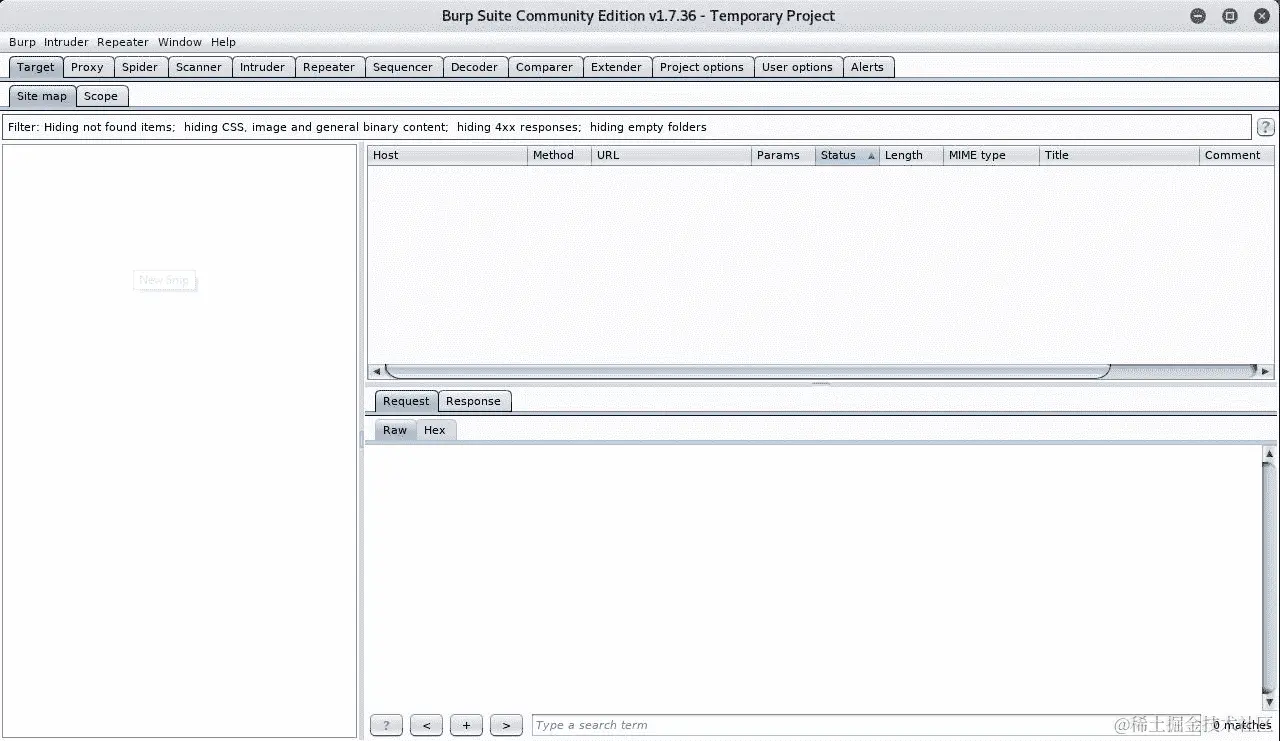Open the Intruder menu
This screenshot has width=1280, height=741.
point(66,42)
